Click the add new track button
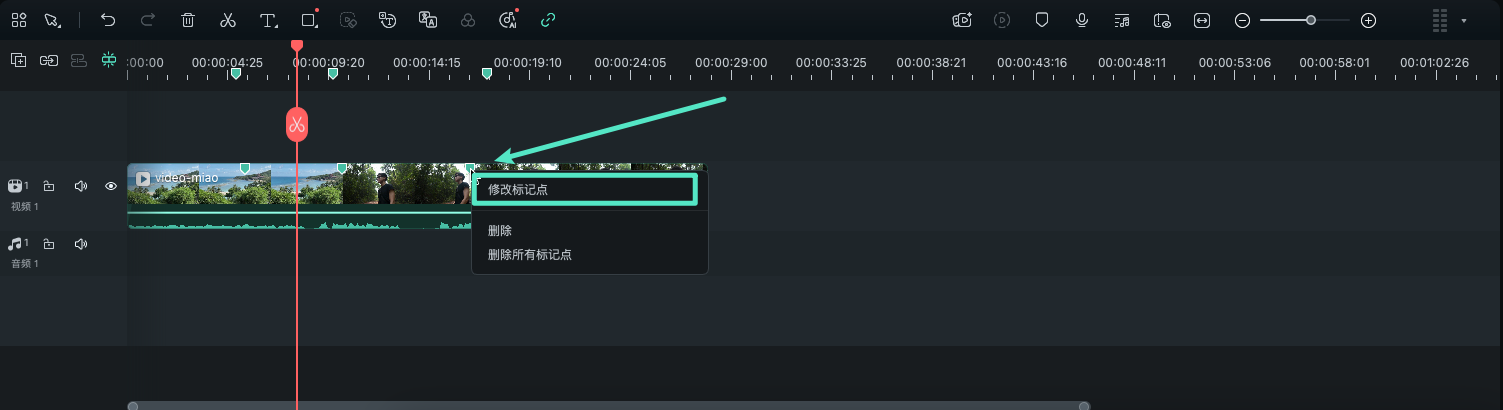1503x410 pixels. [18, 60]
